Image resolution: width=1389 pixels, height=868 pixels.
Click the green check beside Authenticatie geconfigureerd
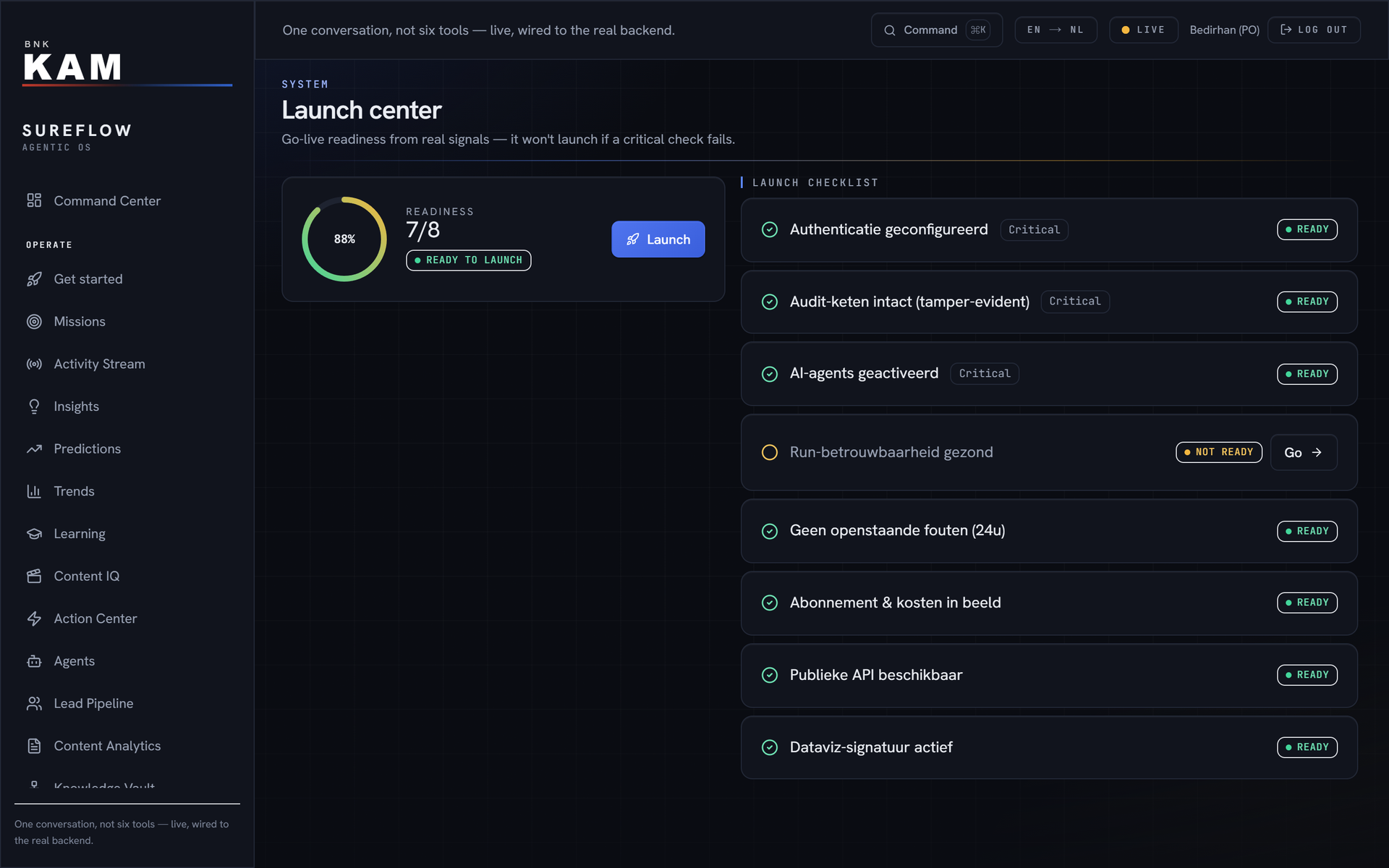point(770,229)
